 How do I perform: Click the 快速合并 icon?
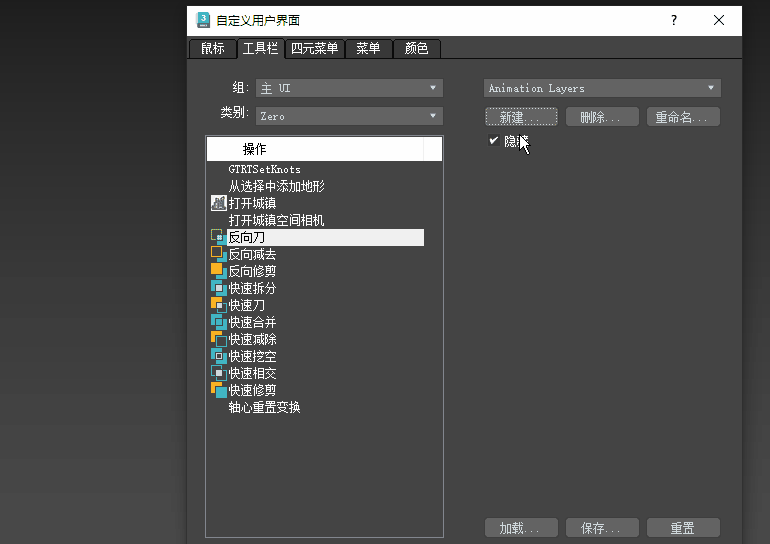pyautogui.click(x=218, y=322)
